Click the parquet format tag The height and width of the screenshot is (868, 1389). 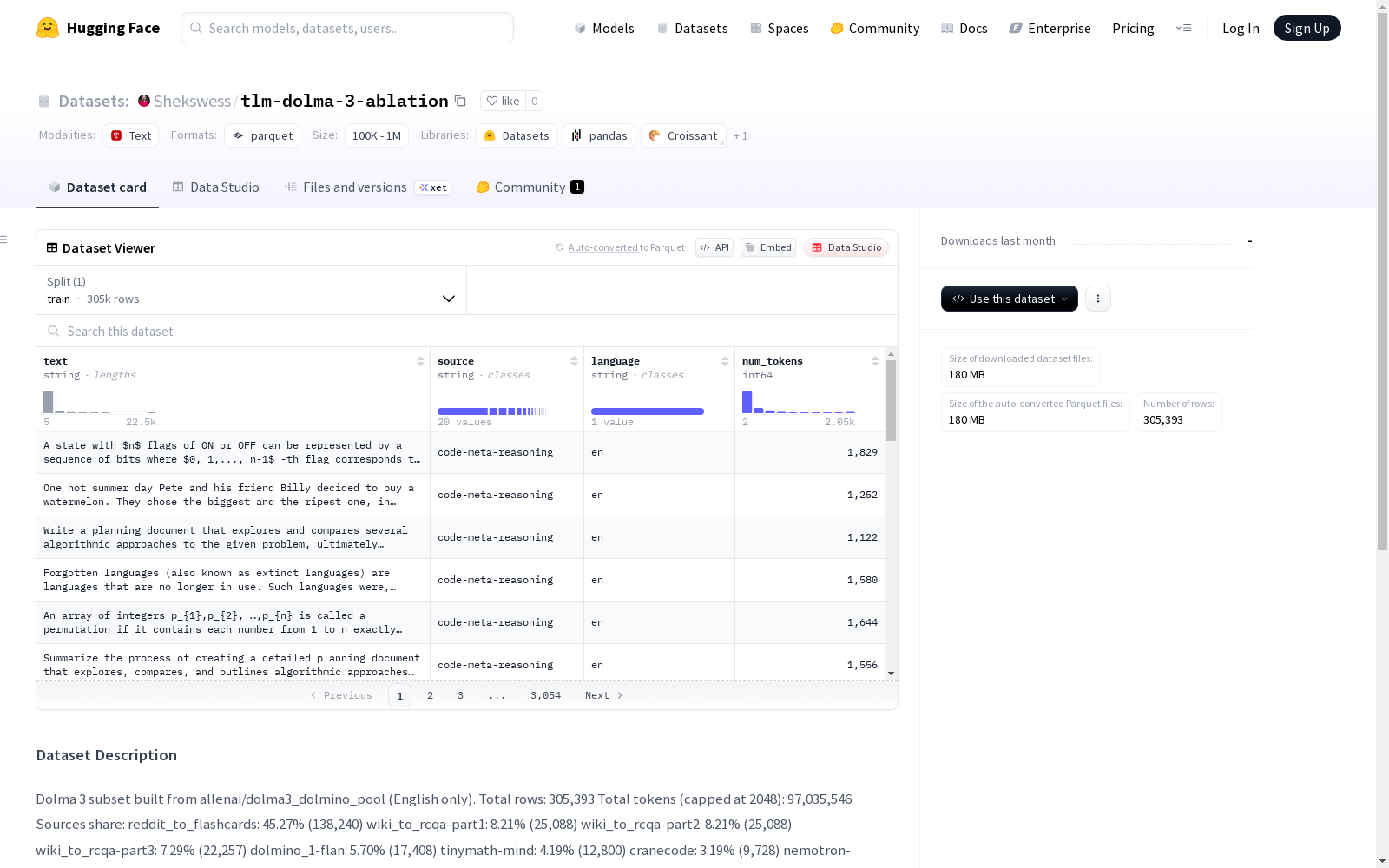pos(262,135)
